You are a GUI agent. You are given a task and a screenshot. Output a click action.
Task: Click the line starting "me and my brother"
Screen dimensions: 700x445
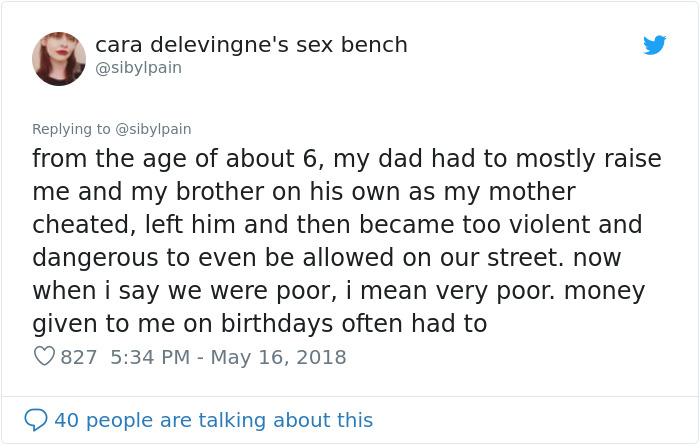pos(303,192)
